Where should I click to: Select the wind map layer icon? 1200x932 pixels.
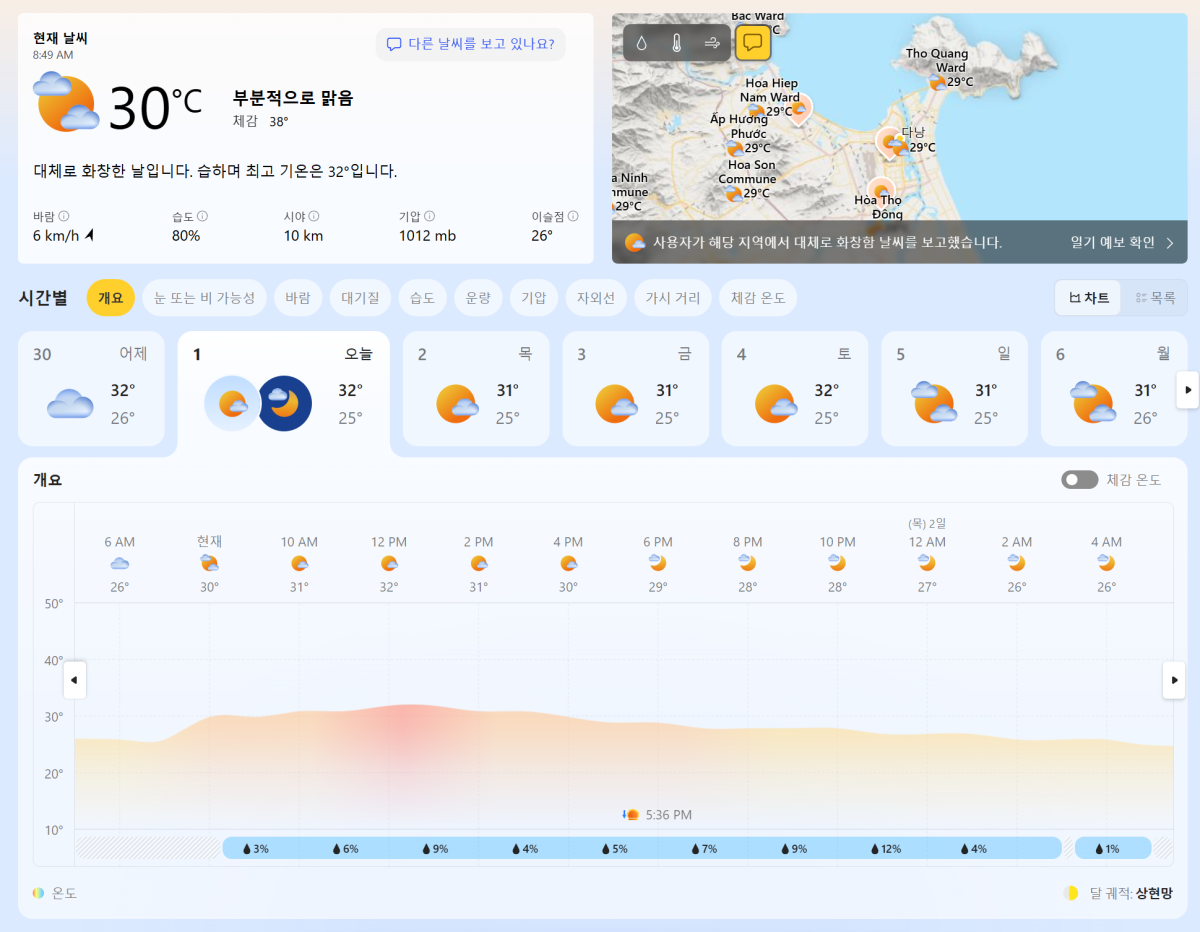[712, 43]
